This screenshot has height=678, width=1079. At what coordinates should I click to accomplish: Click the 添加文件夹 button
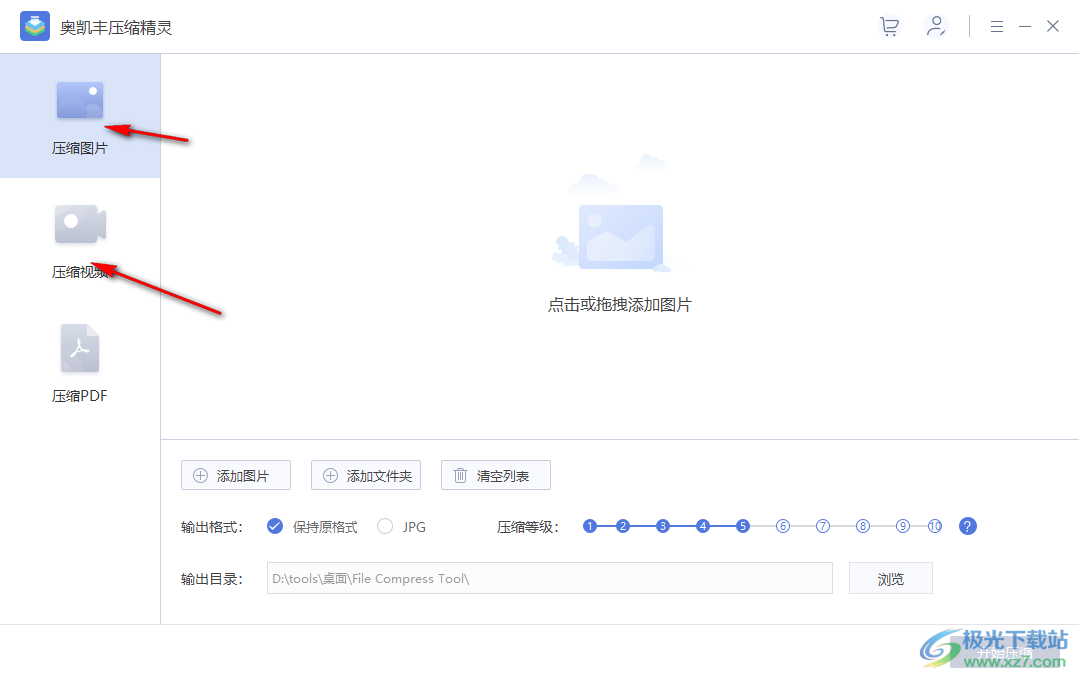[x=366, y=475]
